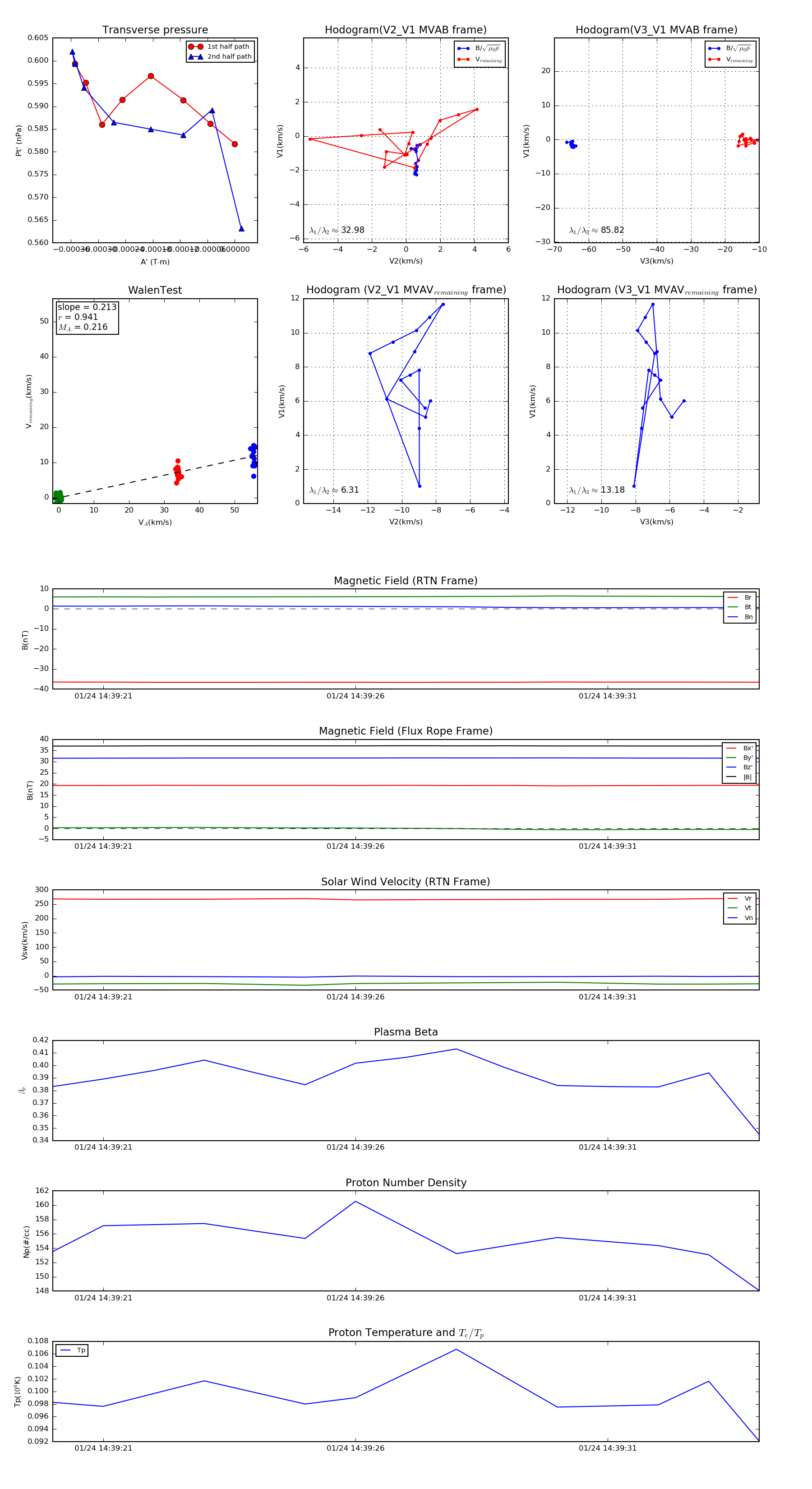
Task: Click 'Magnetic Field (RTN Frame)' title
Action: coord(406,581)
